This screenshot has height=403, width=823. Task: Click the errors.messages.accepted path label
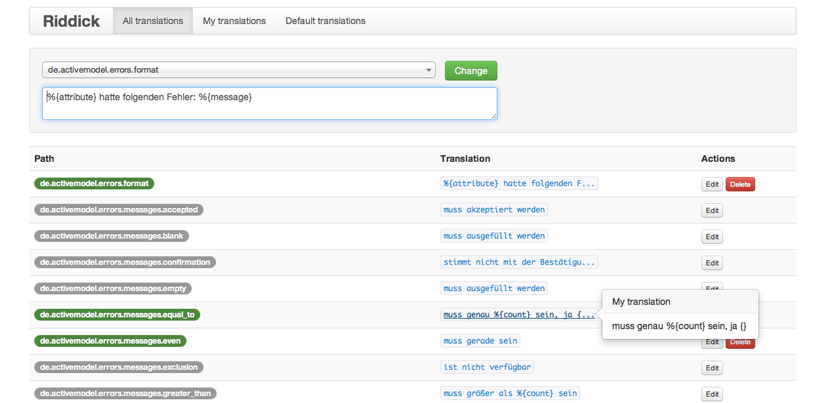tap(118, 210)
